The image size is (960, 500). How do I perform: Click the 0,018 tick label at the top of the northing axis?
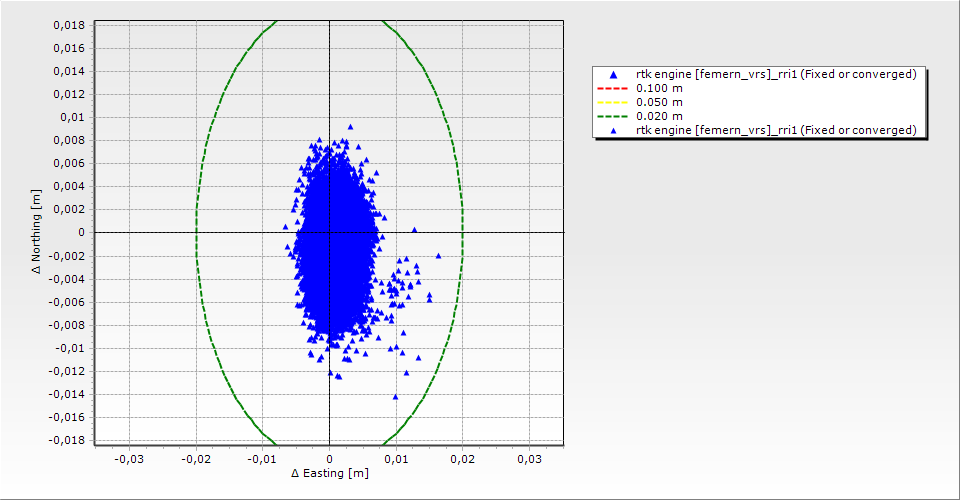[67, 25]
